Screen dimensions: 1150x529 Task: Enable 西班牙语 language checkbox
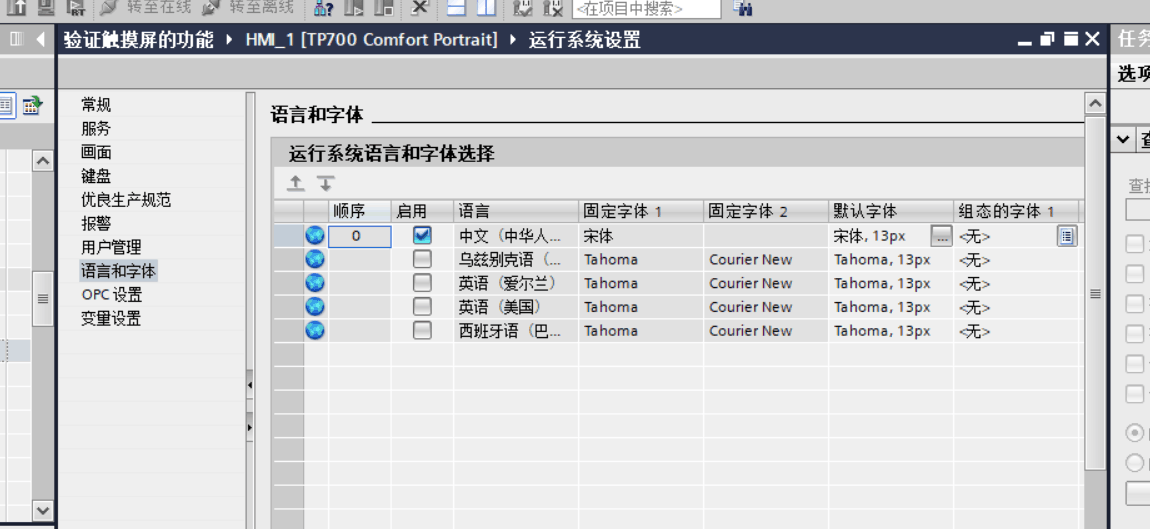click(422, 330)
